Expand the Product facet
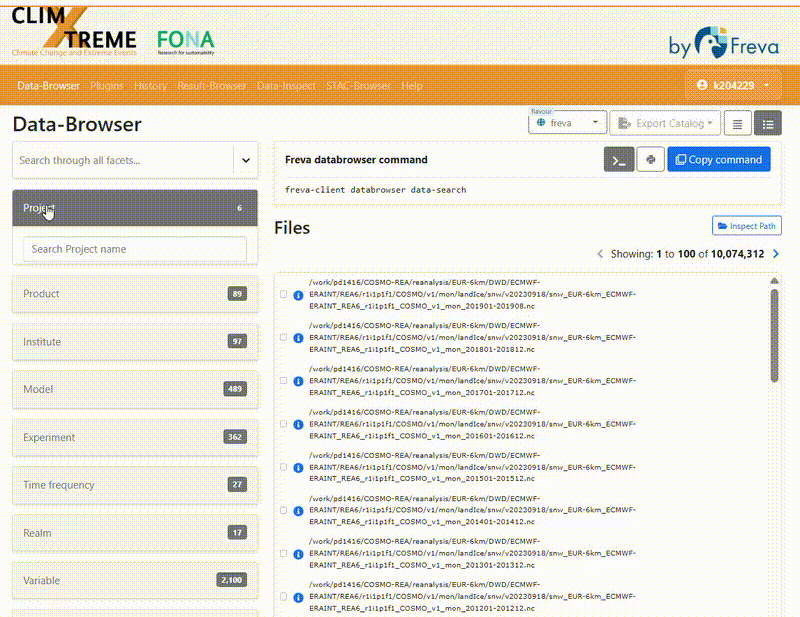This screenshot has width=800, height=617. [x=135, y=294]
